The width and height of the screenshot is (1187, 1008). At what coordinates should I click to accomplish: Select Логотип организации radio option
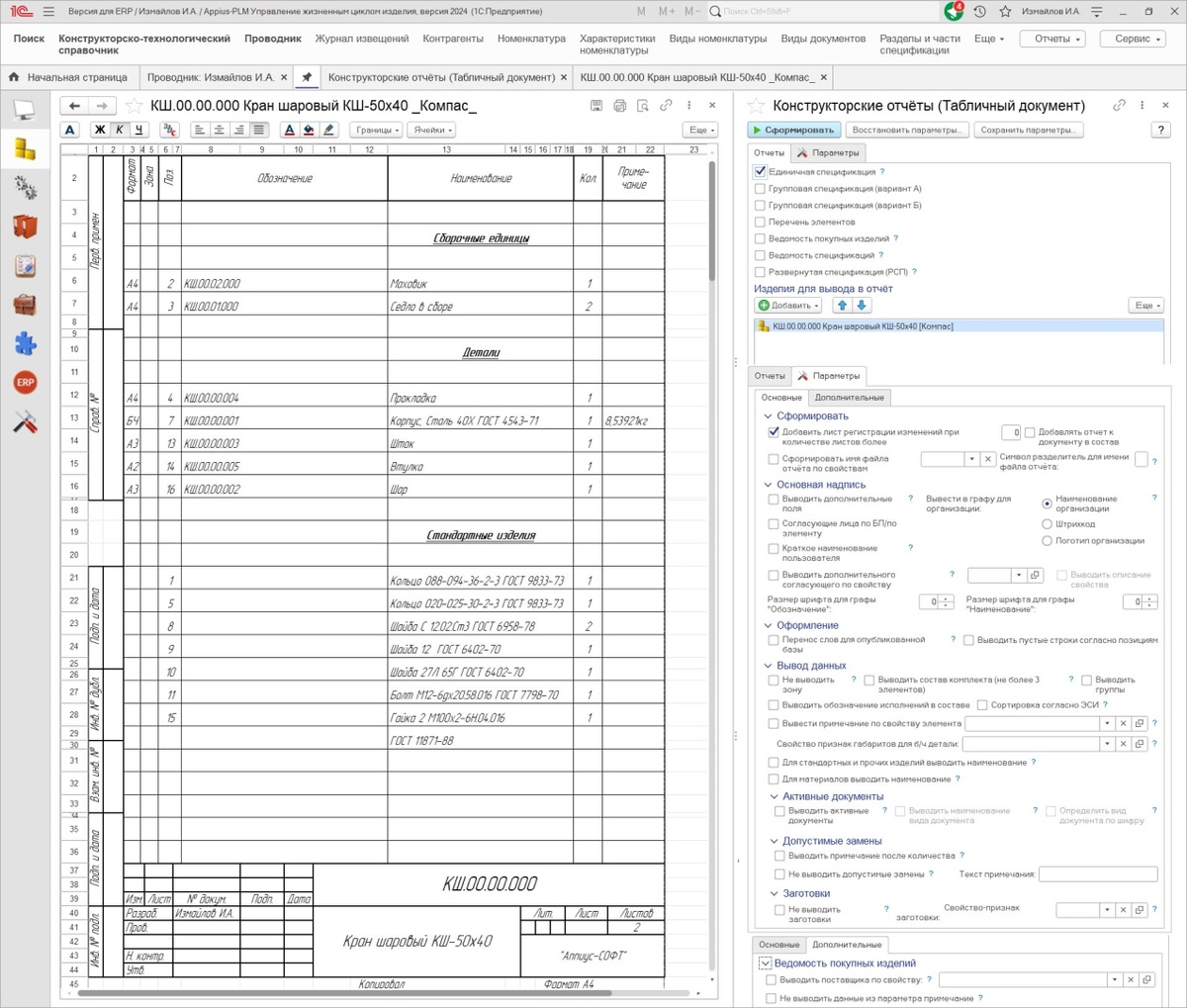[x=1047, y=541]
